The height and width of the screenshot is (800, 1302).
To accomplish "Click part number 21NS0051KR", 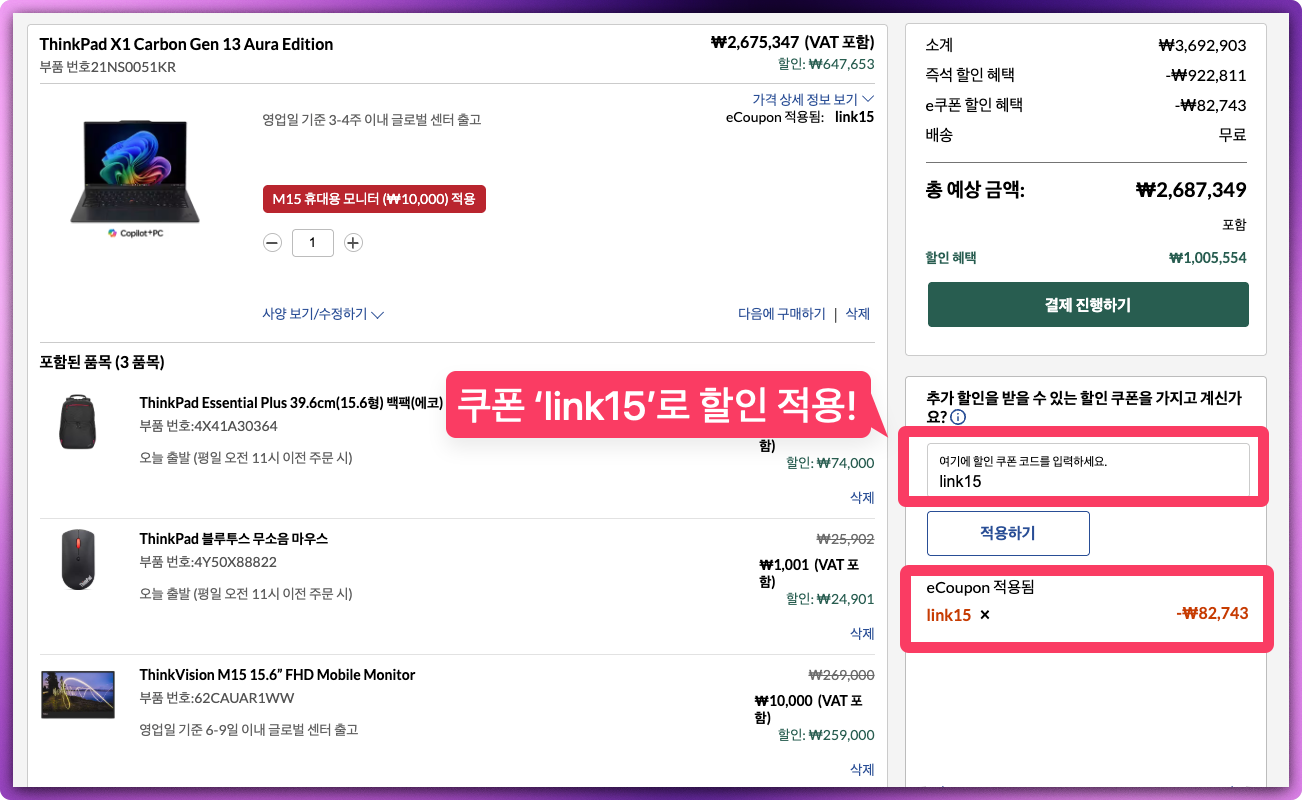I will [x=134, y=67].
